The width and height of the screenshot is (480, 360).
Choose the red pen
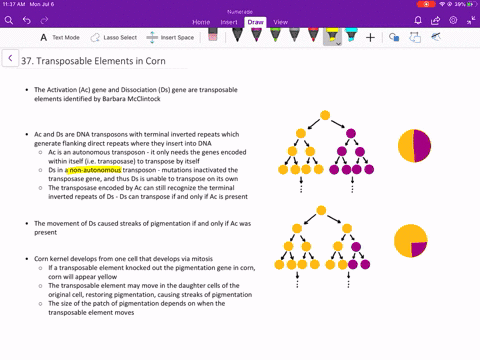(x=313, y=35)
